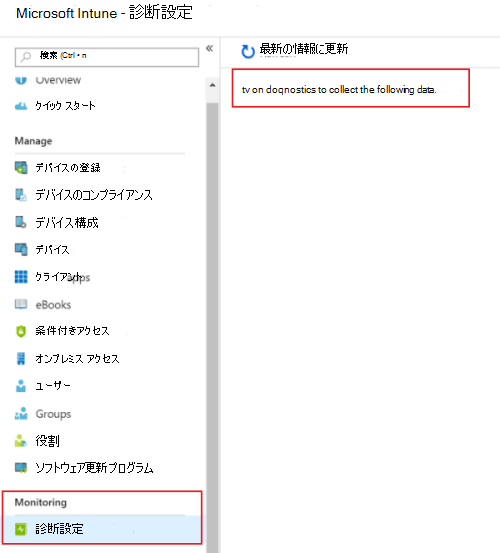
Task: Click the search box in the sidebar
Action: click(x=106, y=57)
